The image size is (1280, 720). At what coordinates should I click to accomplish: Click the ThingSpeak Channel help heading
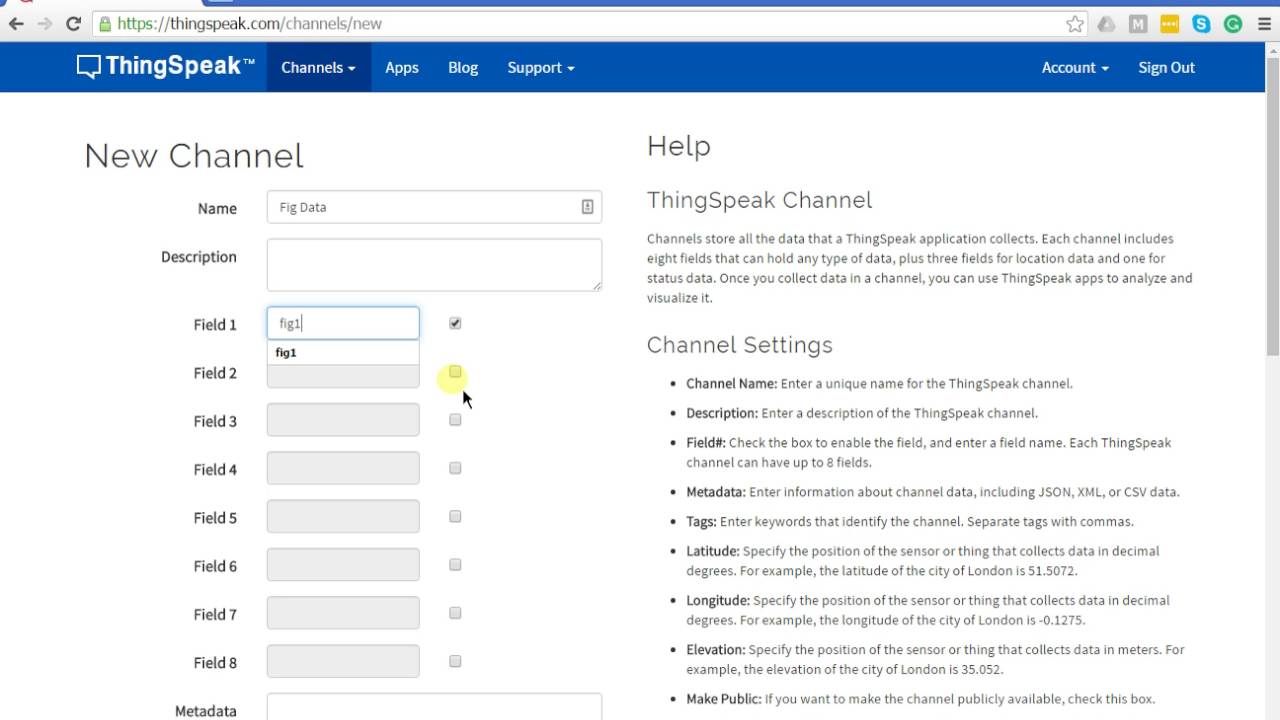760,200
